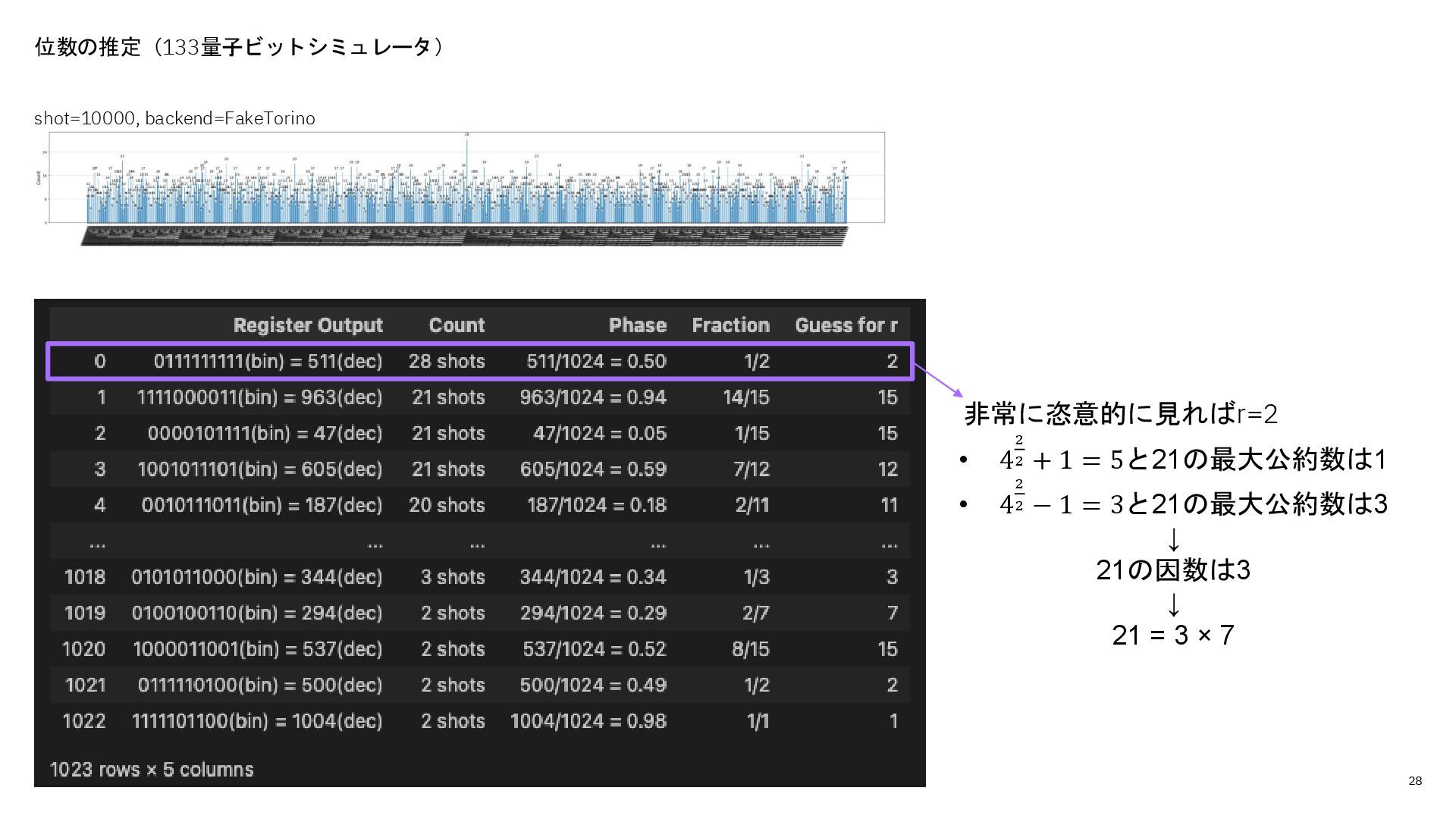Click the fraction 2/11 cell

pos(752,505)
